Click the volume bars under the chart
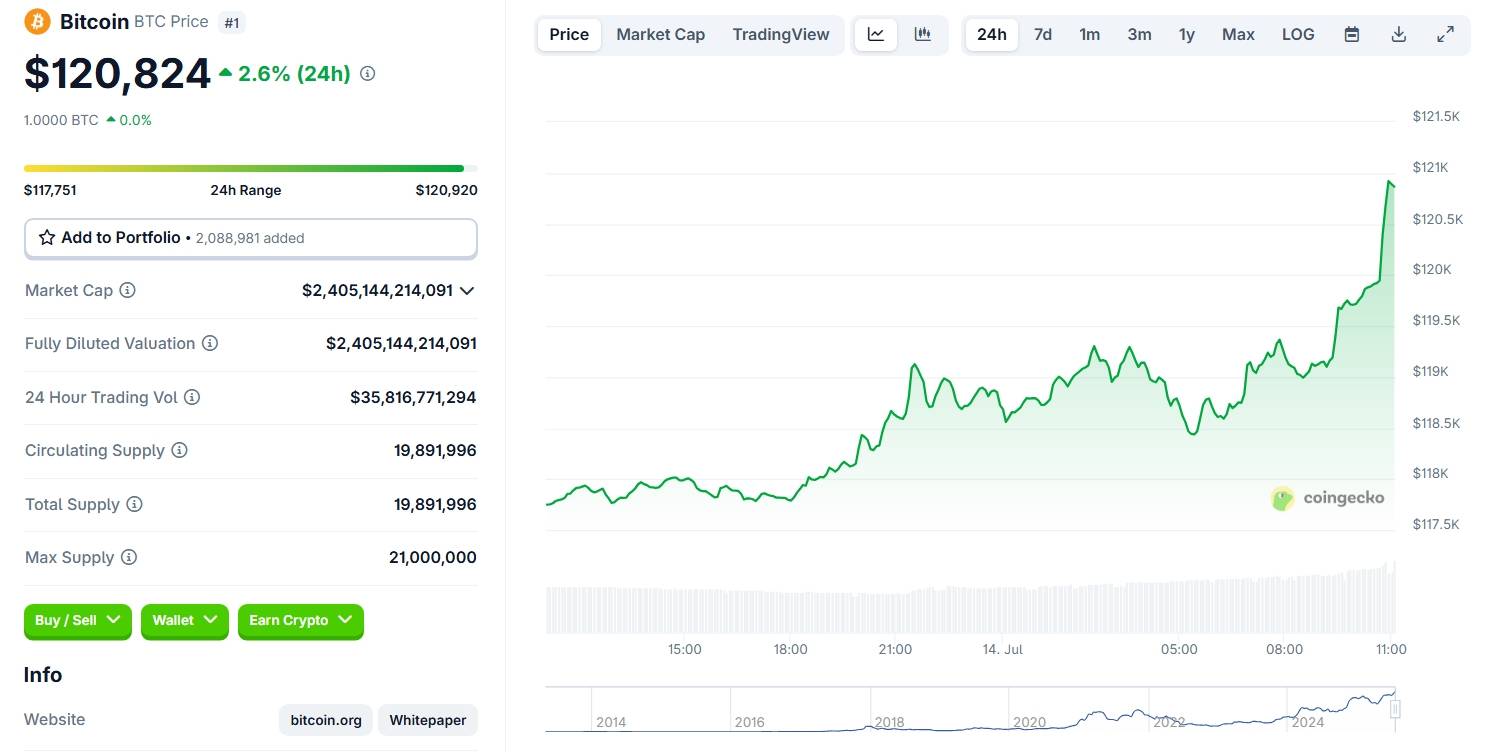This screenshot has height=752, width=1491. 970,598
